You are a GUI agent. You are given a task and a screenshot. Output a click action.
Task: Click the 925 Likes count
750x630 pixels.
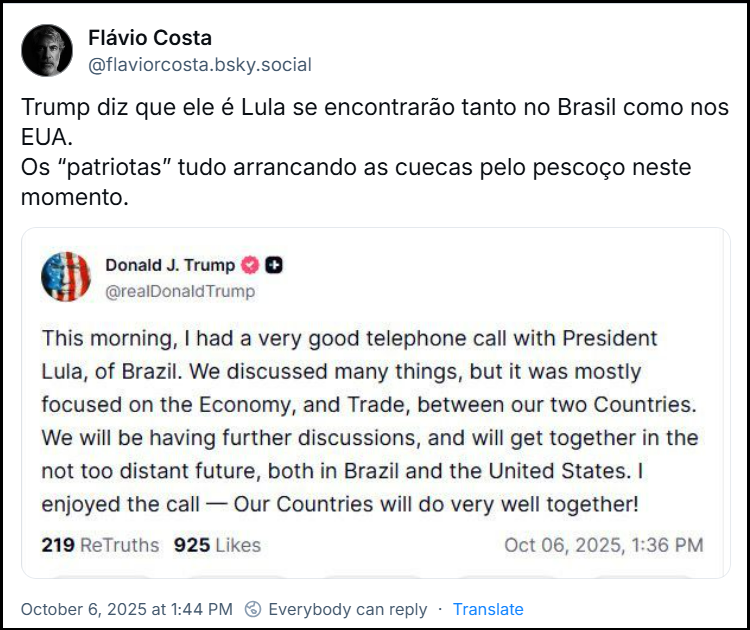[217, 545]
